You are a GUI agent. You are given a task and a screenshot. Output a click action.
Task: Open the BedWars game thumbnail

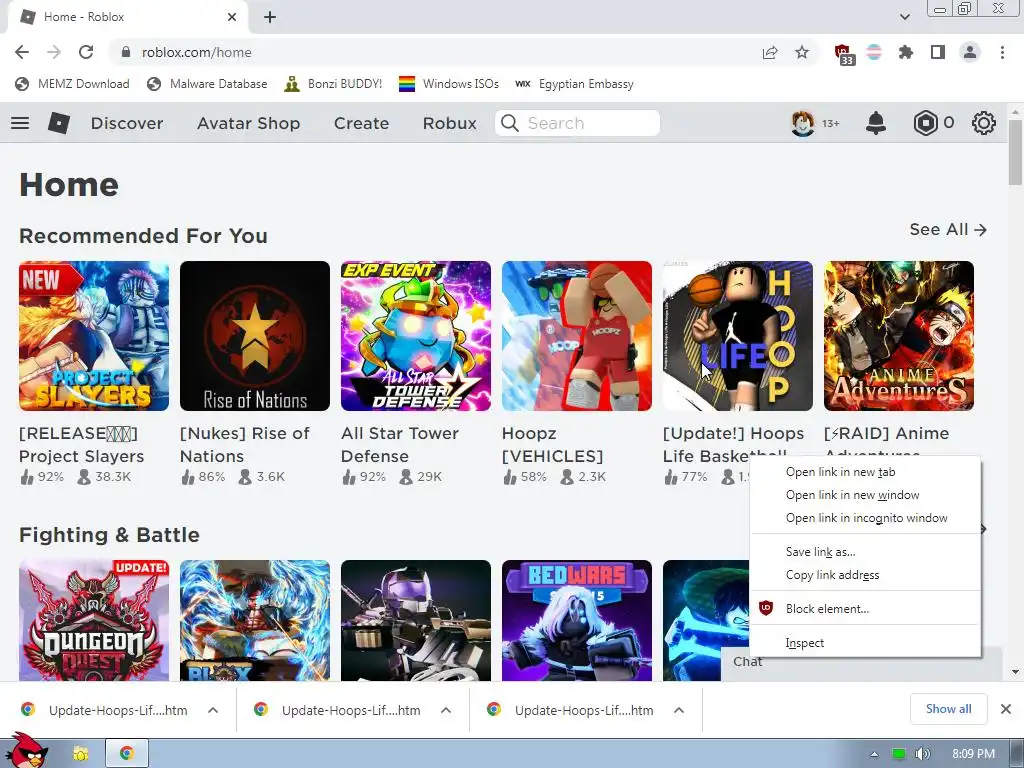click(x=577, y=620)
